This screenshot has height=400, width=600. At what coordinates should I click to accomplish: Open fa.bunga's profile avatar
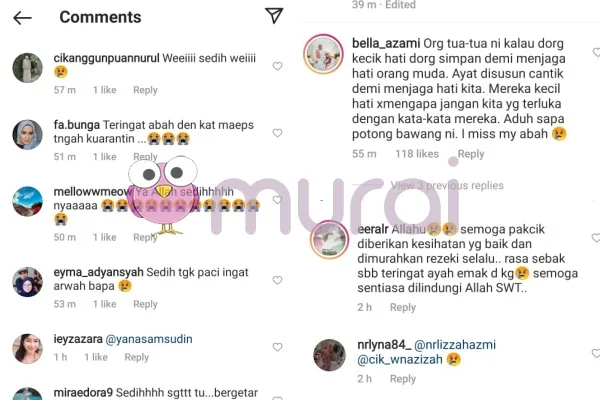point(28,135)
